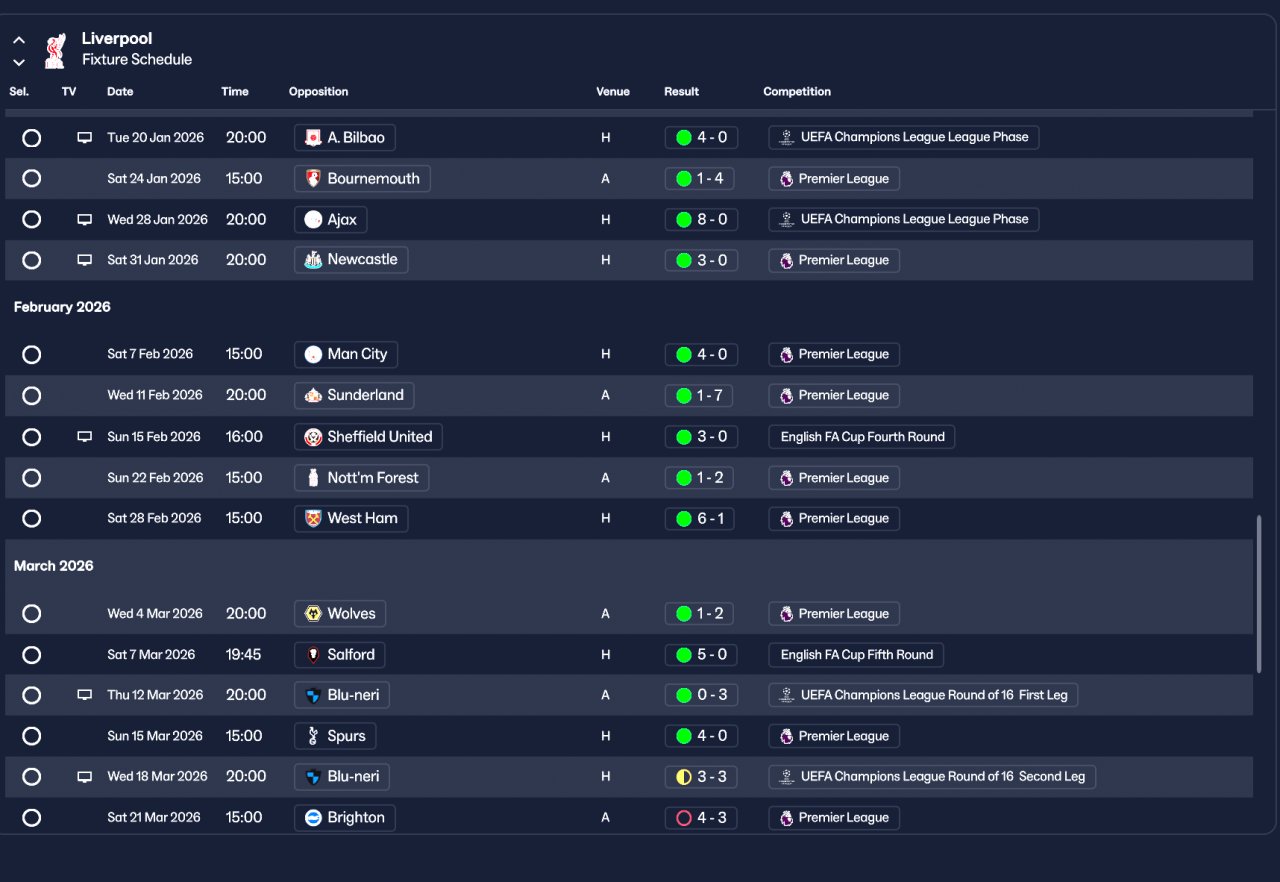Open the Brighton opposition link

pos(345,818)
